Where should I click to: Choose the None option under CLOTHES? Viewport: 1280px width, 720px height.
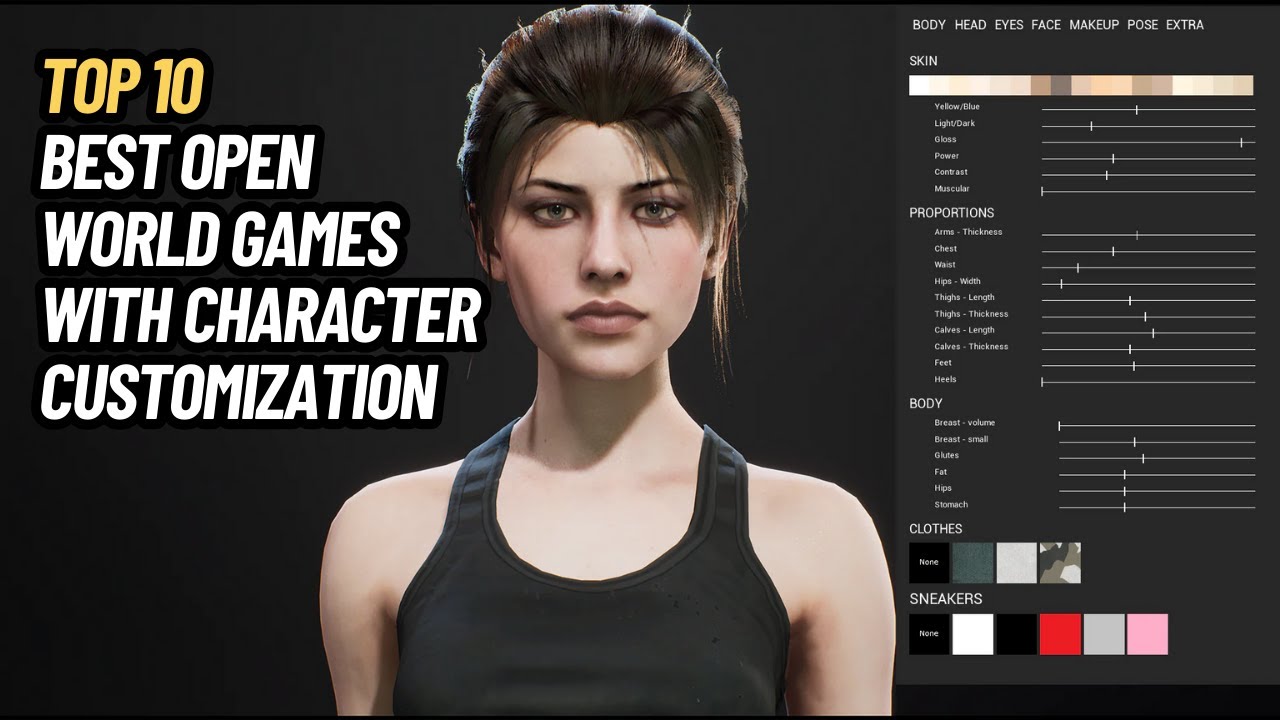[x=928, y=562]
